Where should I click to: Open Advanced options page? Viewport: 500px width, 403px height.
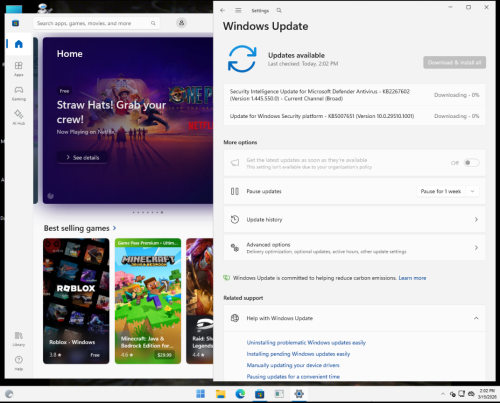tap(354, 248)
